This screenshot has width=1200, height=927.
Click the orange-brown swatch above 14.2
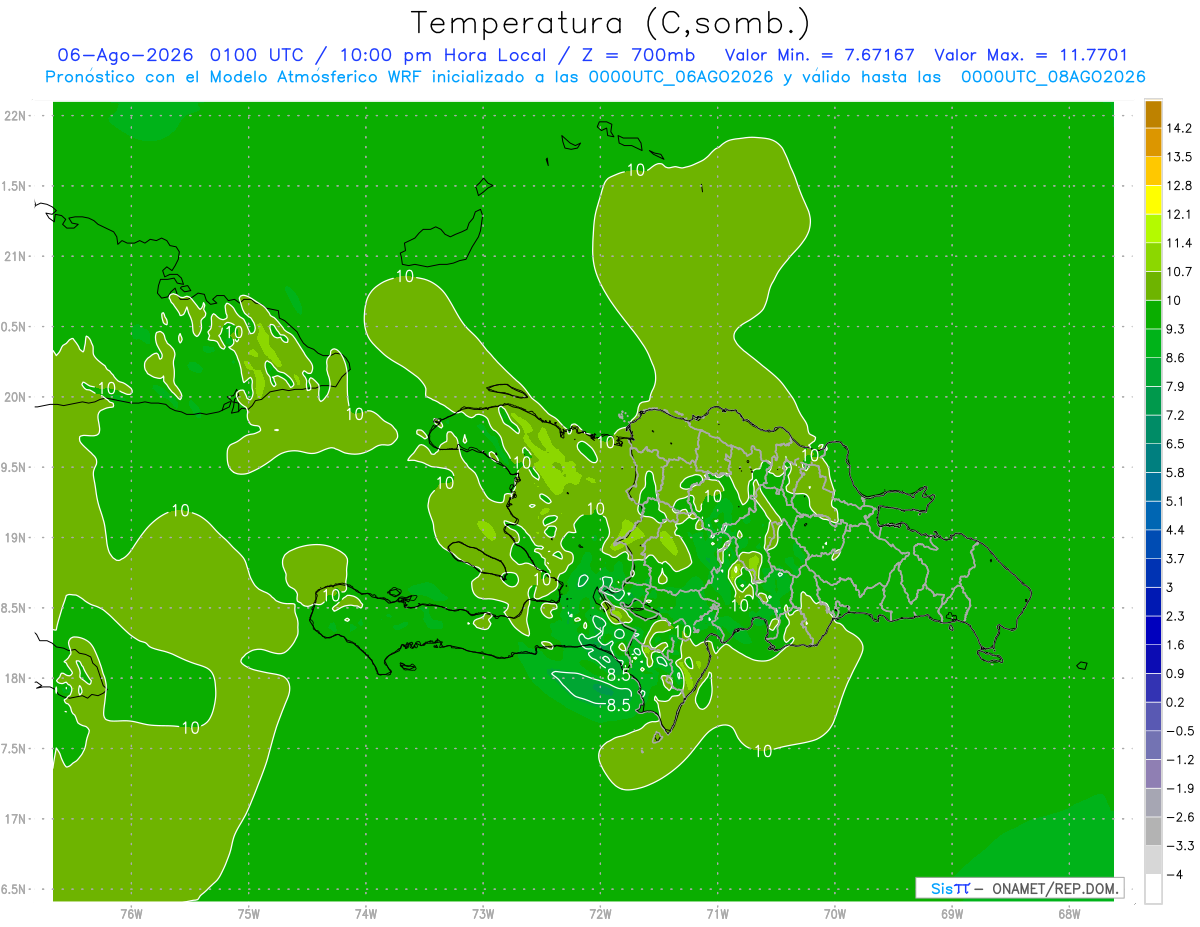(1153, 114)
